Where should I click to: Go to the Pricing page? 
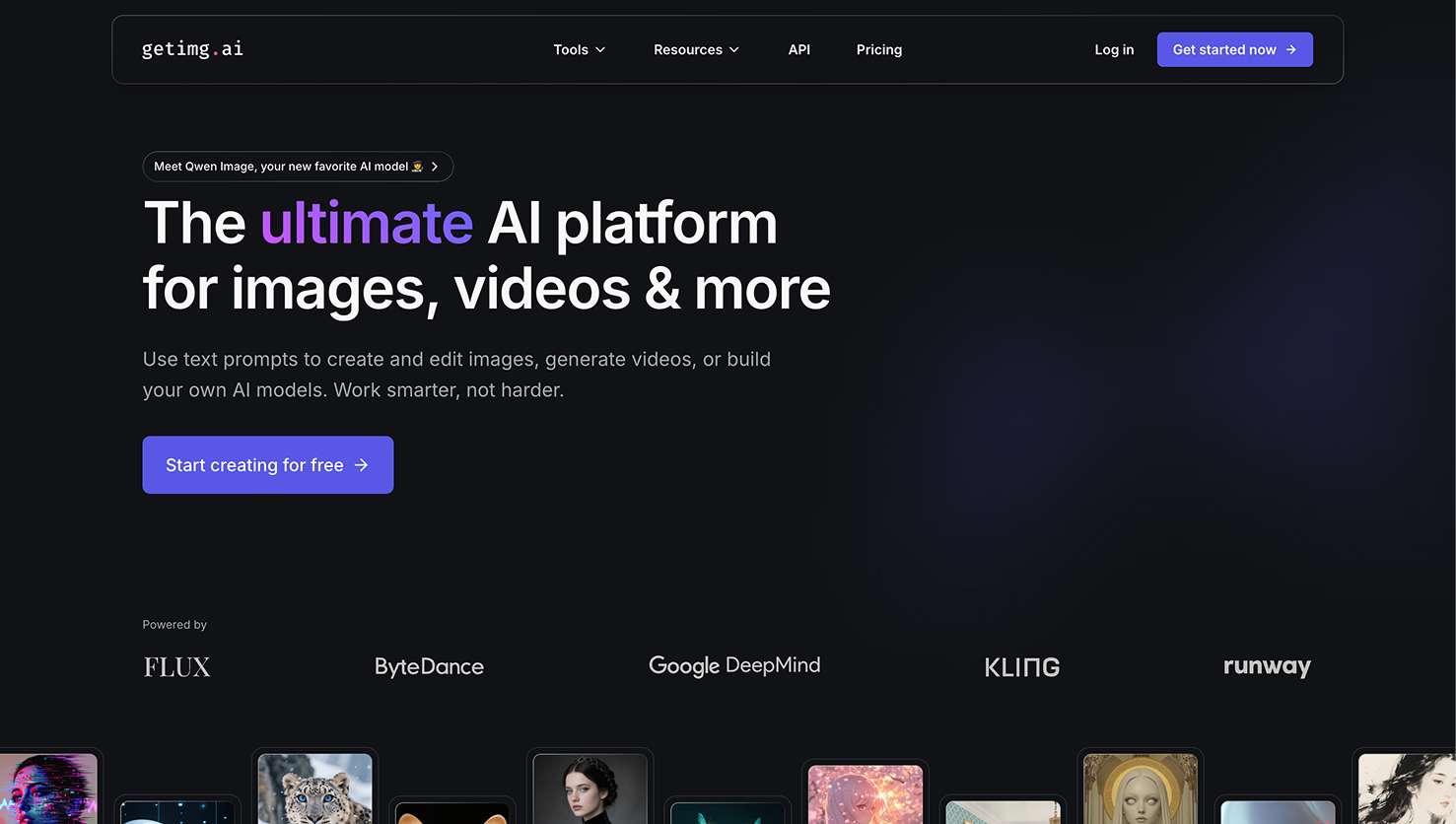point(879,49)
